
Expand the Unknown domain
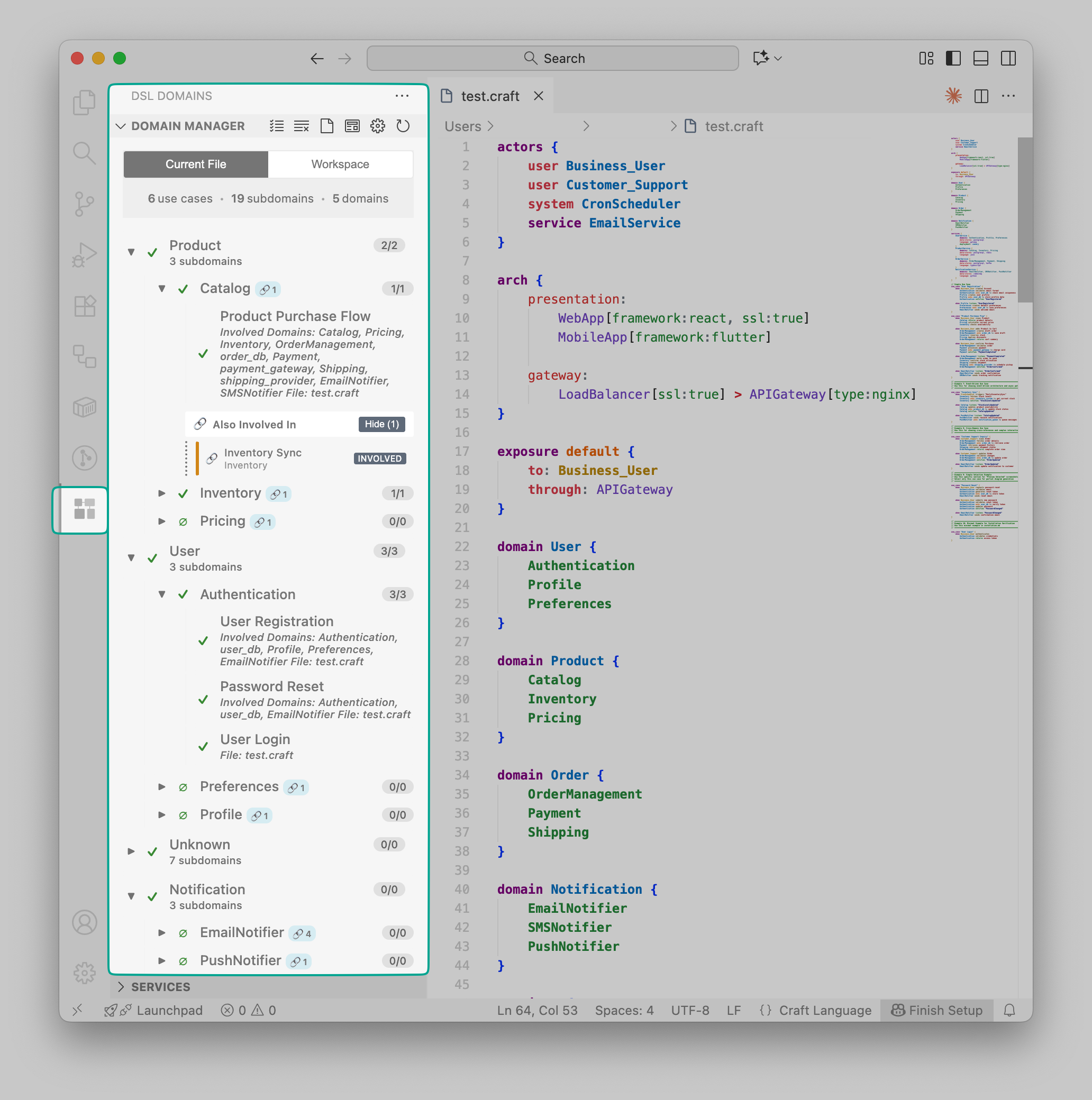tap(131, 851)
